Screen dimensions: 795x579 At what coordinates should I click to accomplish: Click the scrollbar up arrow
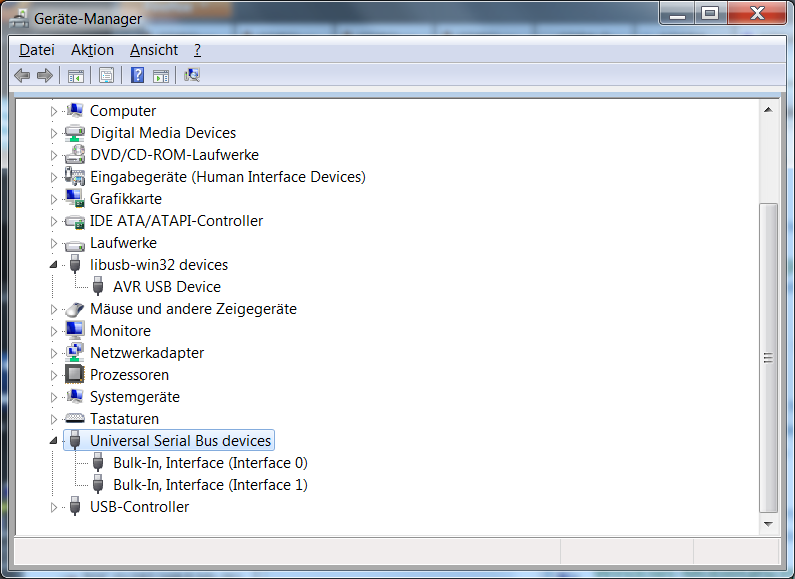(768, 110)
